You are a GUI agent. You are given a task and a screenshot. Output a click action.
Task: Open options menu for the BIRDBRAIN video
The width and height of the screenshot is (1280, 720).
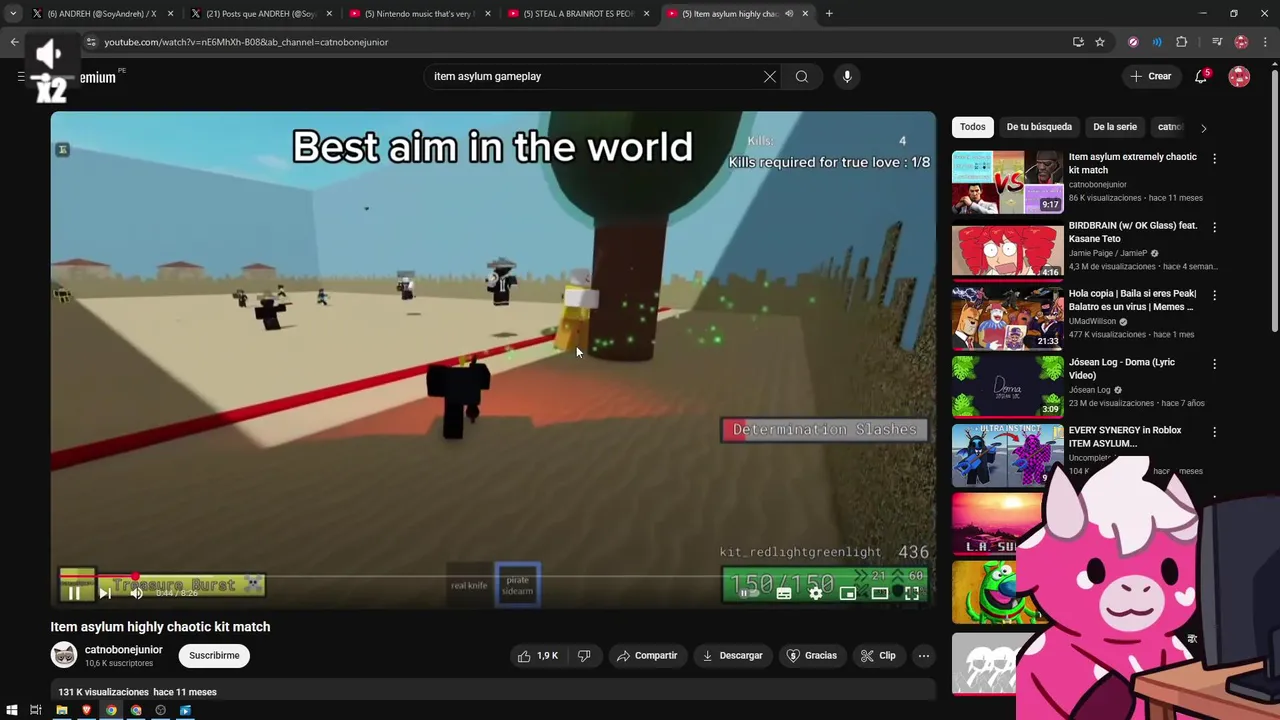coord(1215,227)
